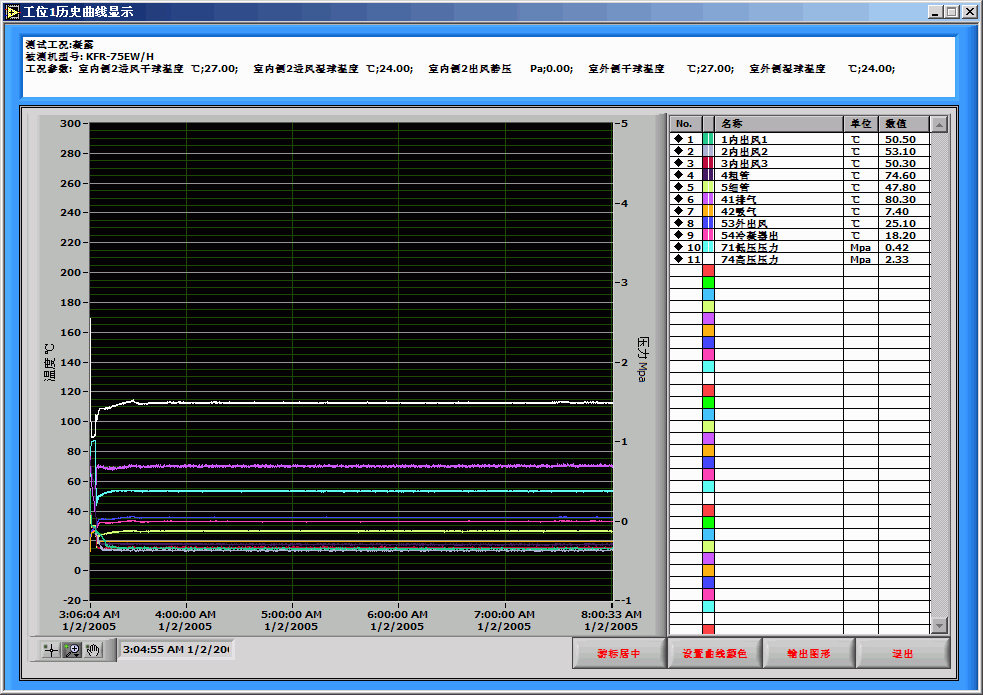983x695 pixels.
Task: Click the 游标居中 button
Action: (x=618, y=653)
